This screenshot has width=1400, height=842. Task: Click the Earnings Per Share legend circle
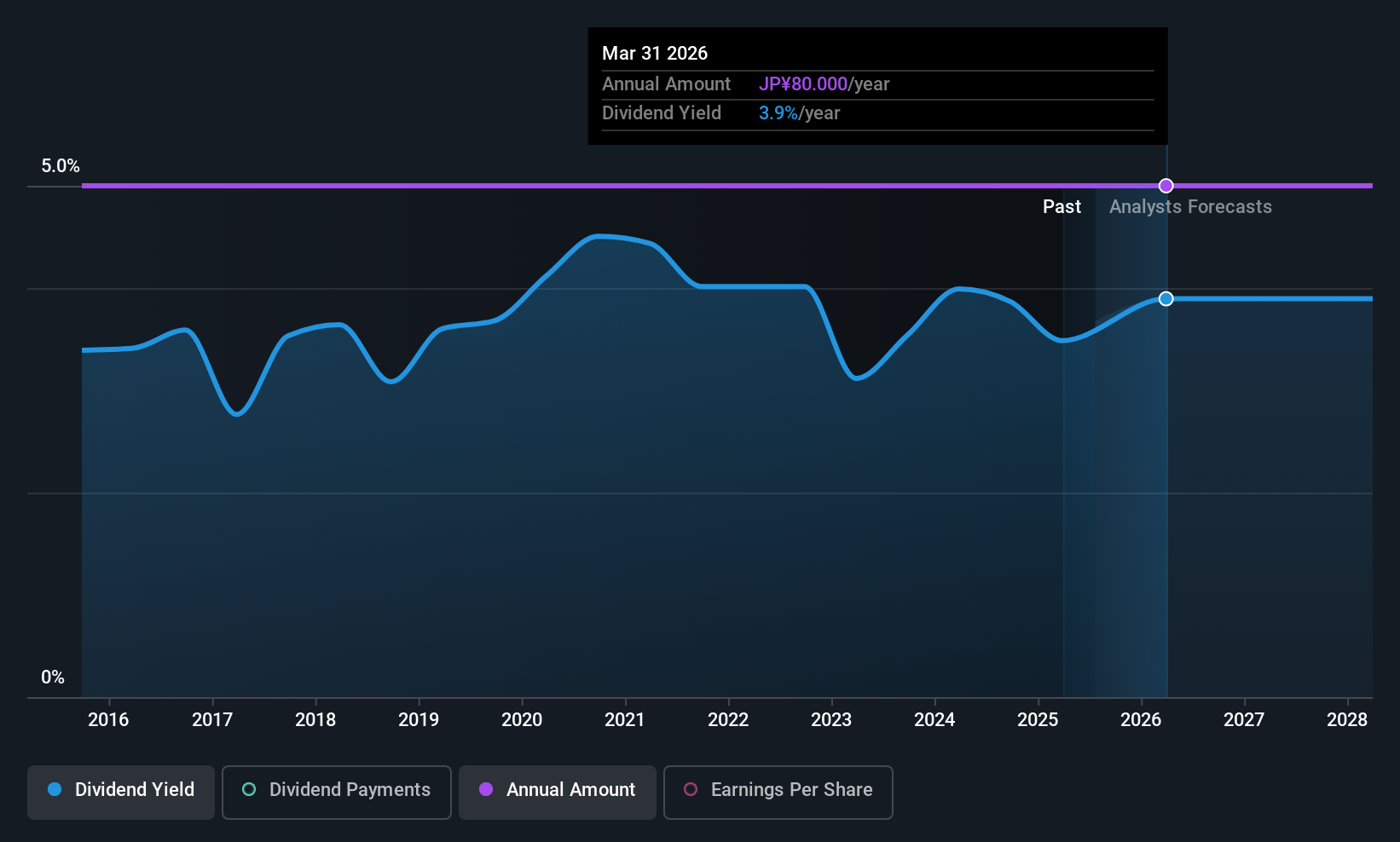(x=691, y=789)
